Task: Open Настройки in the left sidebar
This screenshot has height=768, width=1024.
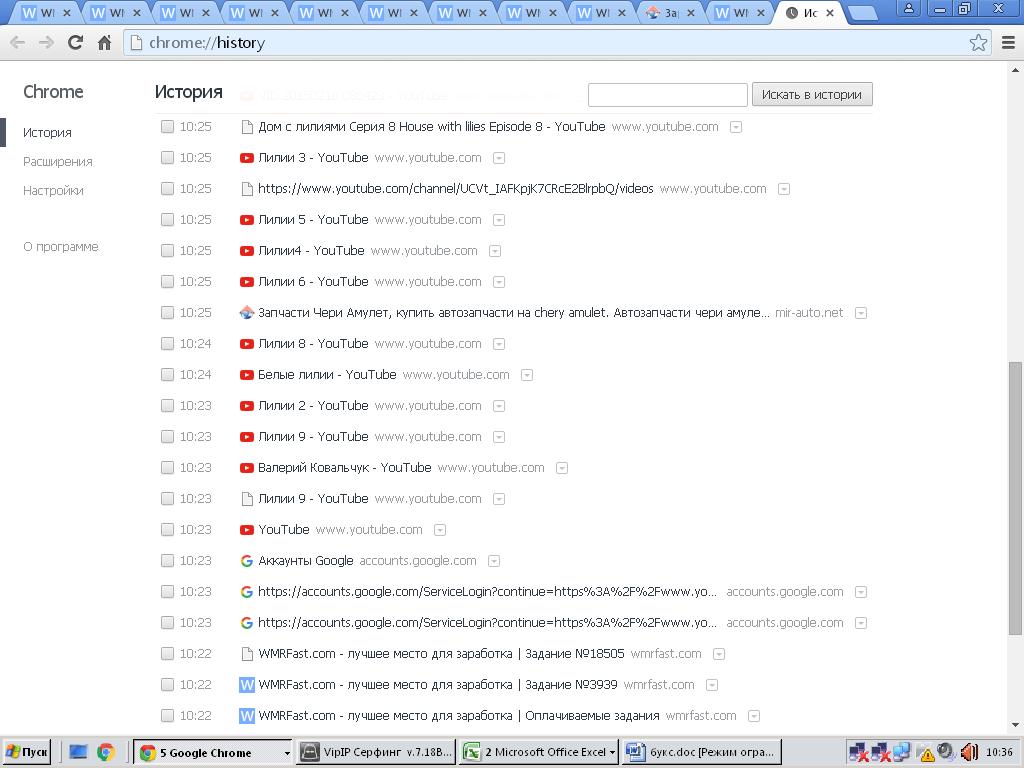Action: pyautogui.click(x=53, y=191)
